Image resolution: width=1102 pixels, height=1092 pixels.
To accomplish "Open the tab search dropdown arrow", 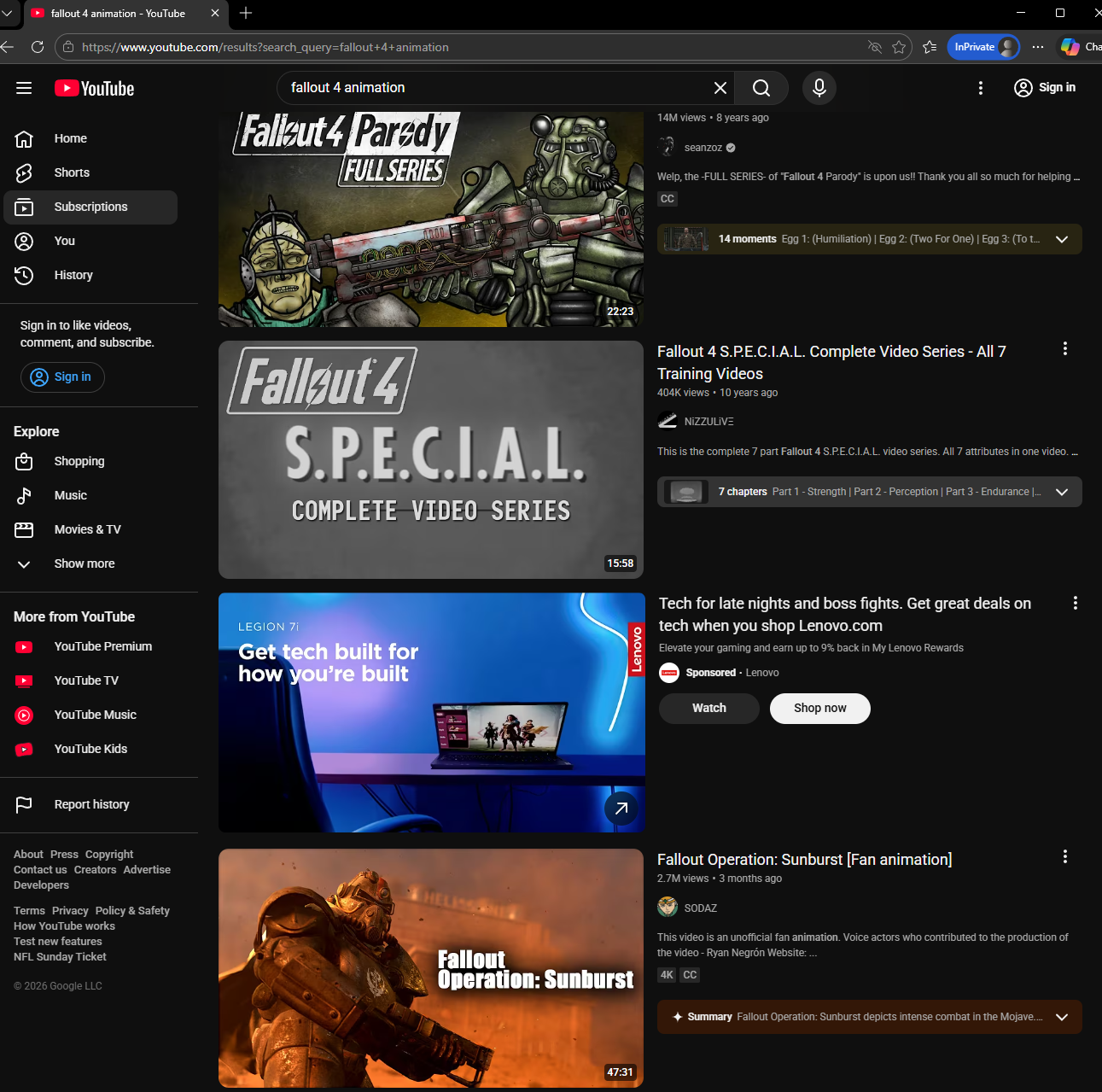I will (7, 13).
